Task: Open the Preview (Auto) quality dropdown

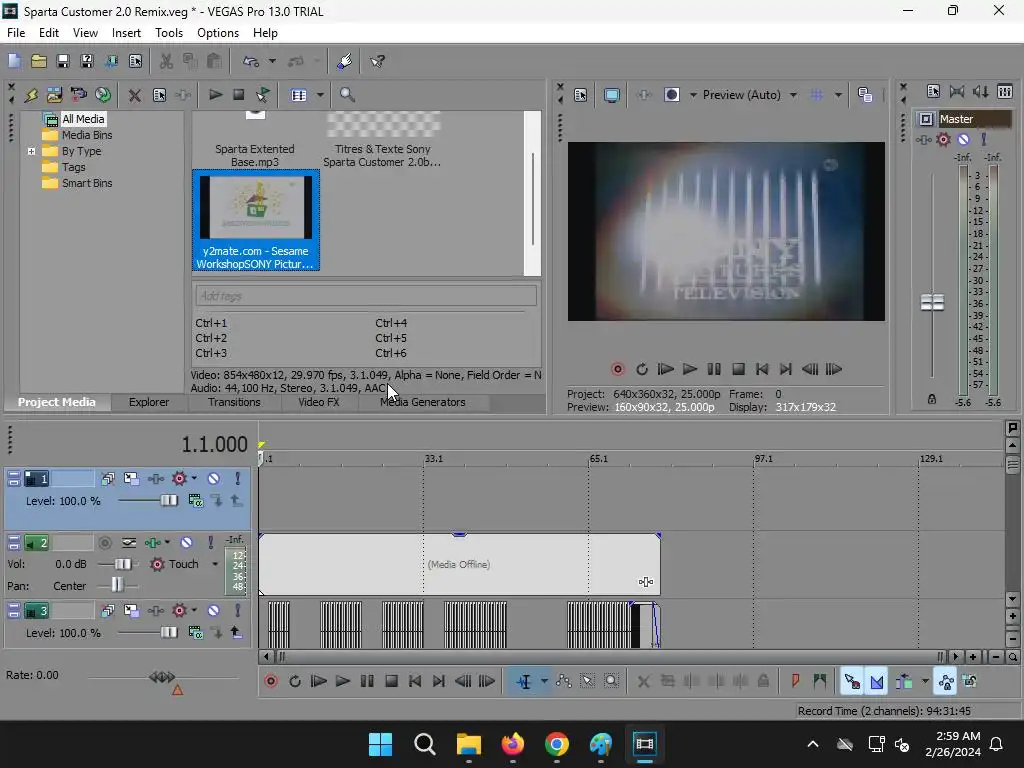Action: pos(793,95)
